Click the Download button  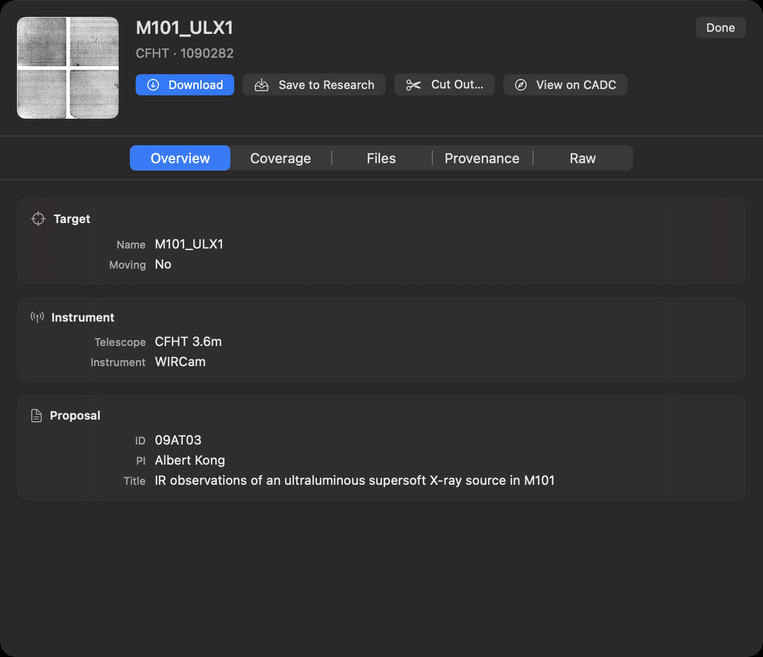184,85
